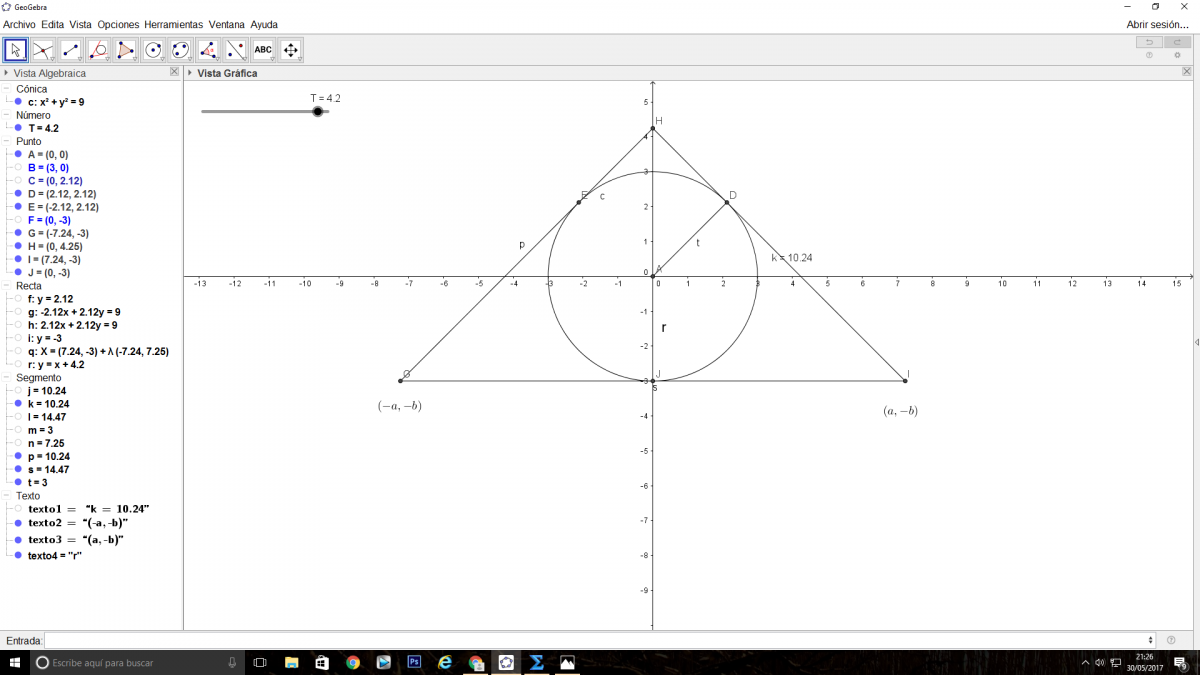Click the Abrir sesión link
The width and height of the screenshot is (1200, 675).
[1157, 24]
